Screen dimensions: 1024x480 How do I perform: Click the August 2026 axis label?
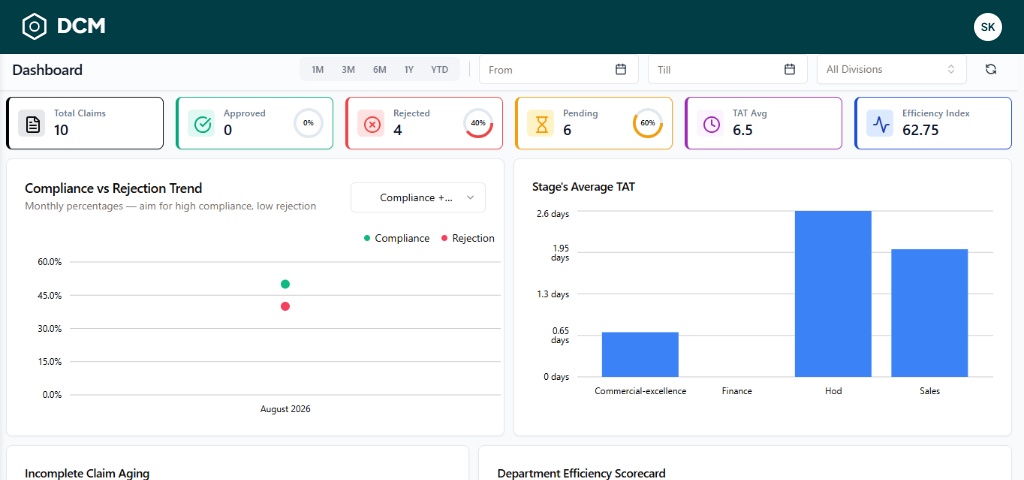click(x=285, y=409)
